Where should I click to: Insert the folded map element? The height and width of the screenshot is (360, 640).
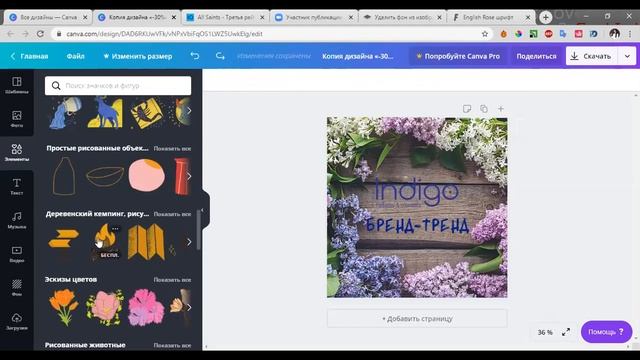click(146, 242)
